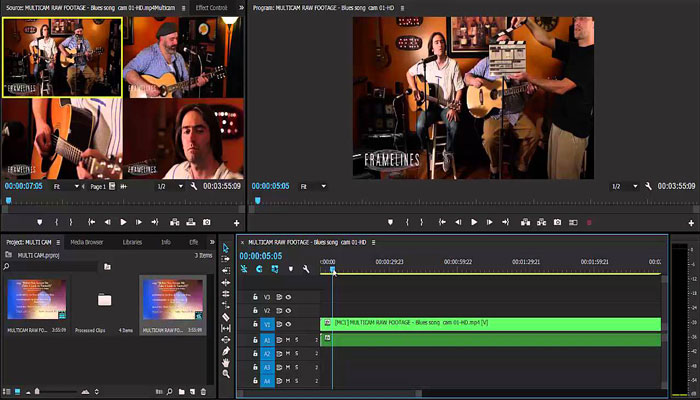Screen dimensions: 700x400
Task: Open Source monitor Fit zoom dropdown
Action: [66, 186]
